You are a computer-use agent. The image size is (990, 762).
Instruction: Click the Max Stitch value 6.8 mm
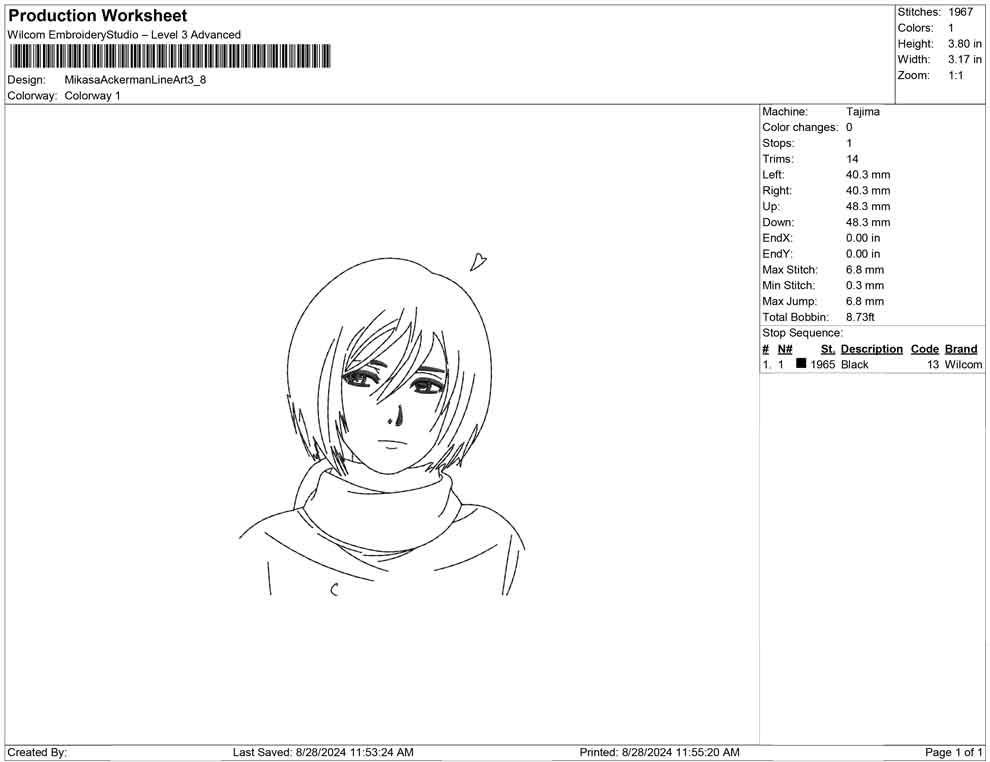click(x=865, y=270)
